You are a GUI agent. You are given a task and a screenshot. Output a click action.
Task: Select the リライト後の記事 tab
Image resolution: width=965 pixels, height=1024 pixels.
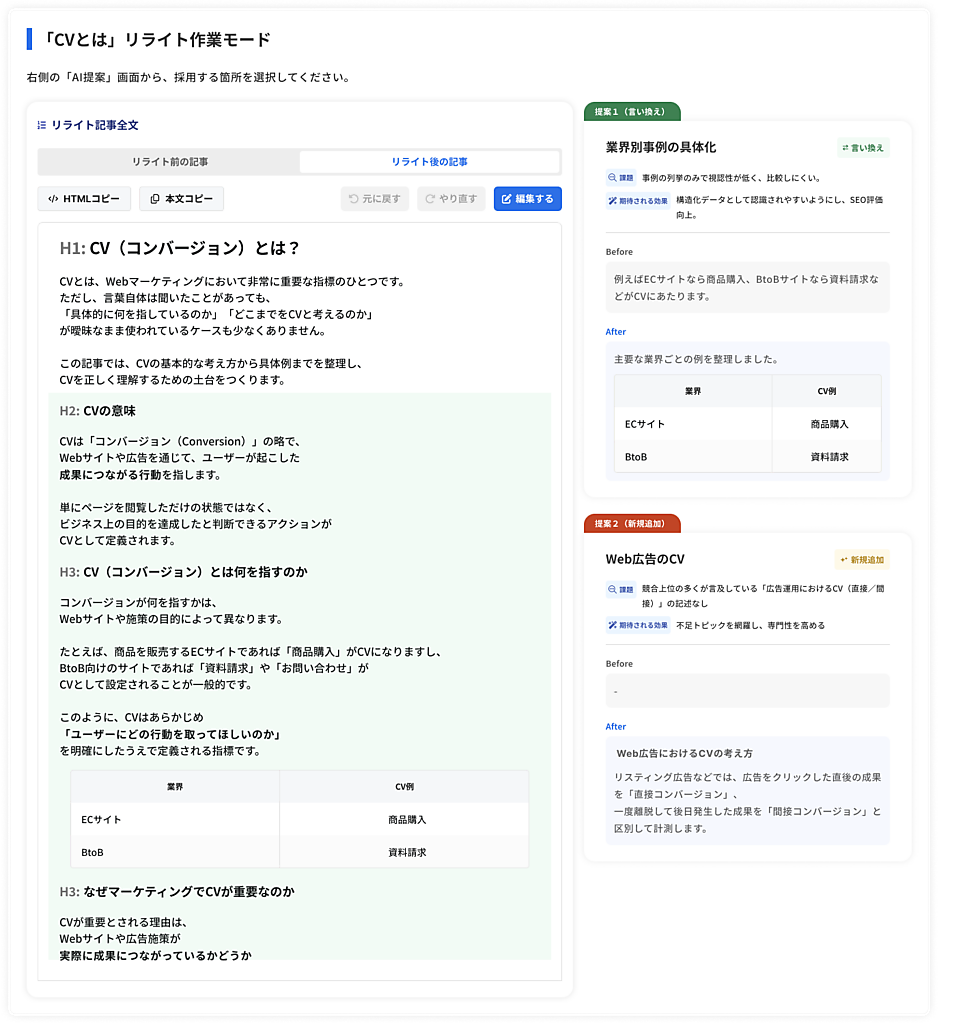[429, 162]
